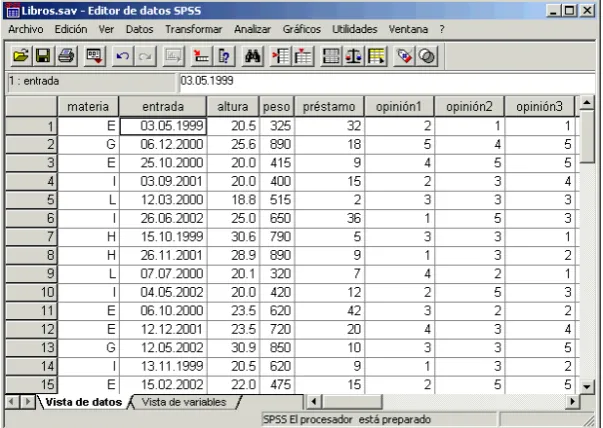This screenshot has width=603, height=428.
Task: Open the Analizar menu
Action: point(252,29)
